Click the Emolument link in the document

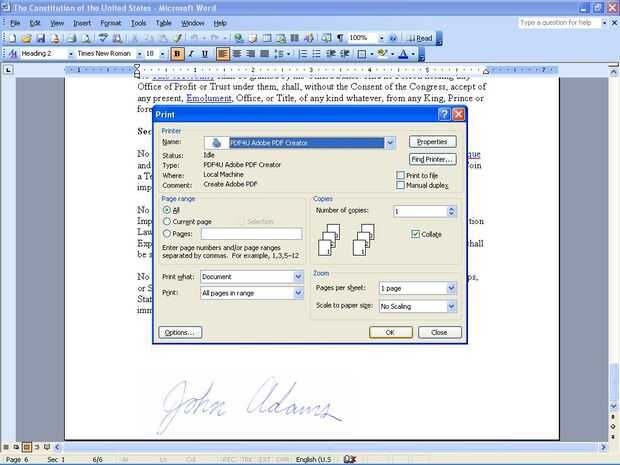209,98
